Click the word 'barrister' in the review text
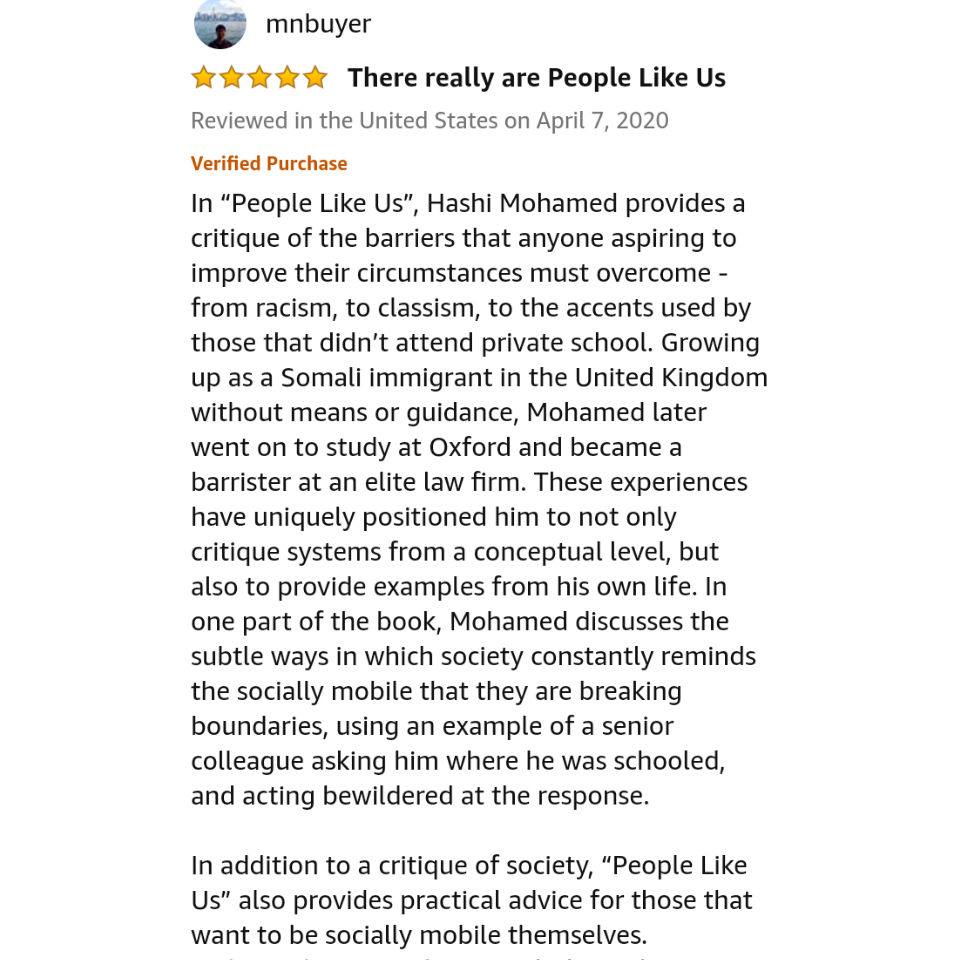This screenshot has width=960, height=960. [241, 482]
